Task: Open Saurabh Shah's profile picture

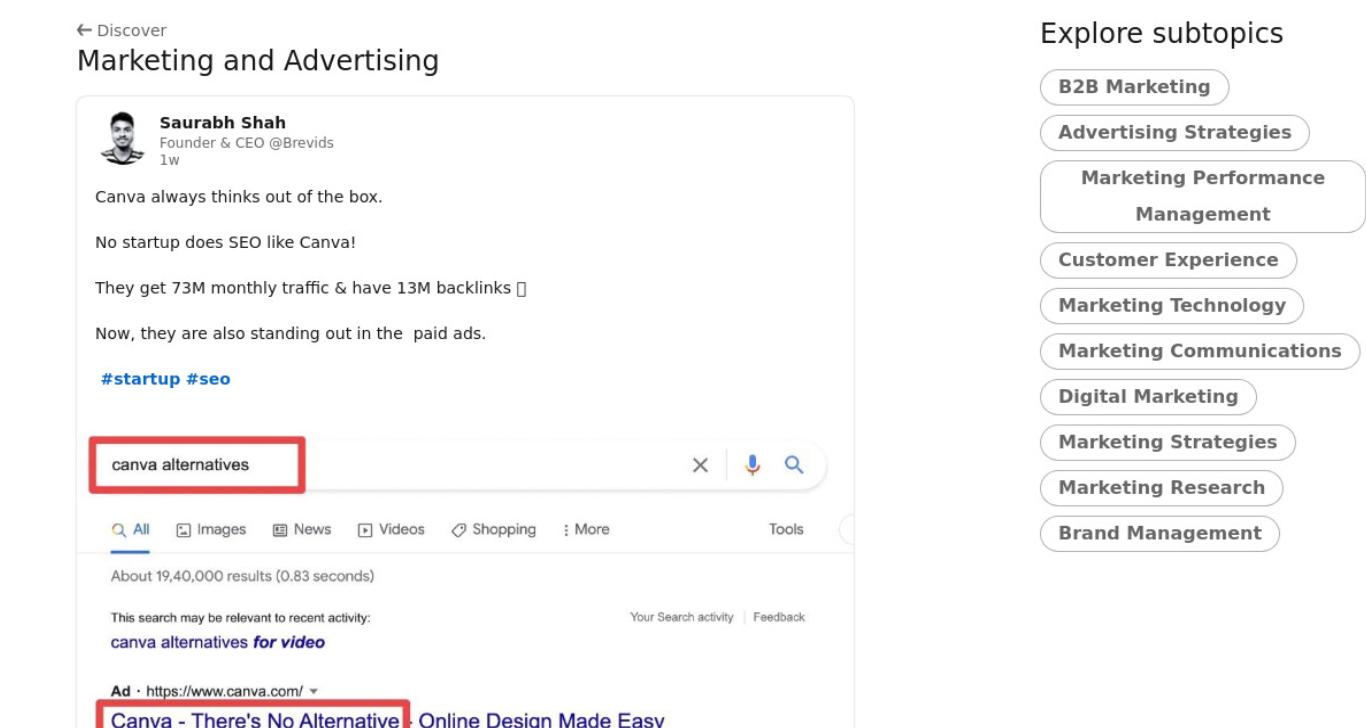Action: [x=125, y=137]
